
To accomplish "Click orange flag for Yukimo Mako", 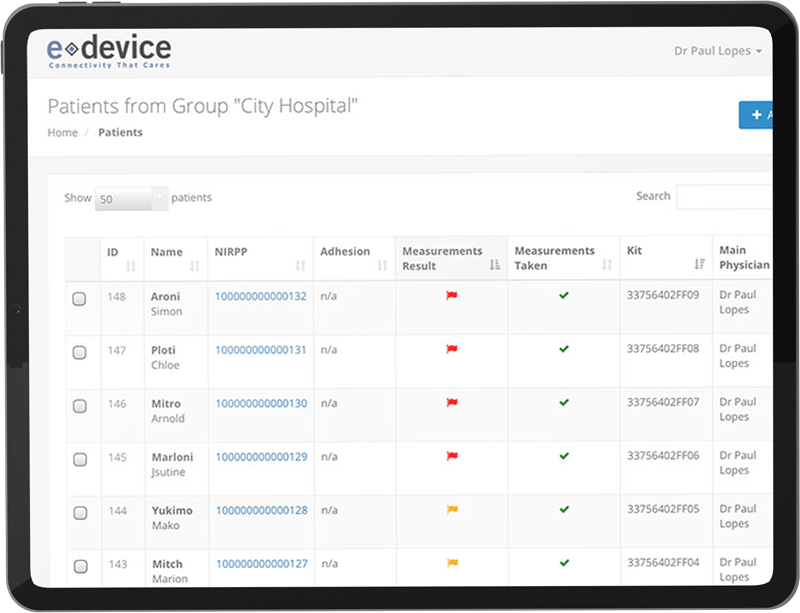I will click(452, 509).
